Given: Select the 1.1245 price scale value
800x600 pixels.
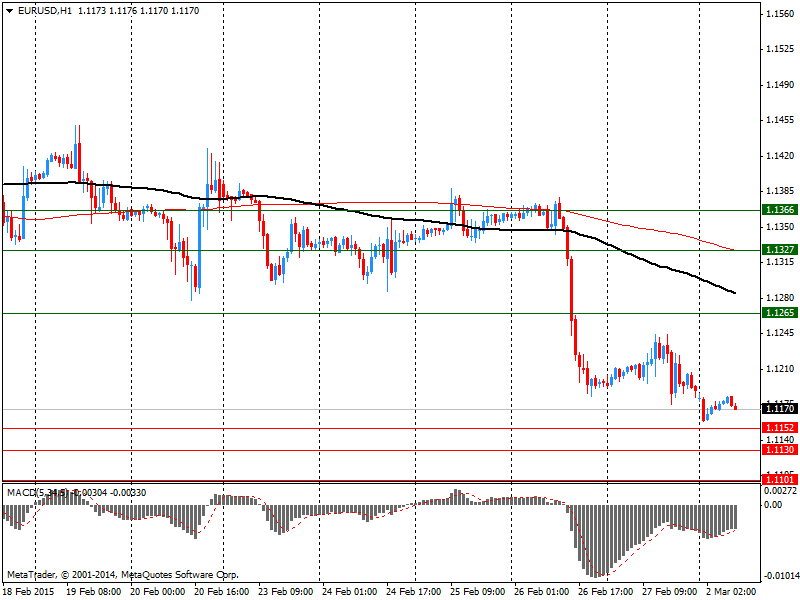Looking at the screenshot, I should click(780, 333).
